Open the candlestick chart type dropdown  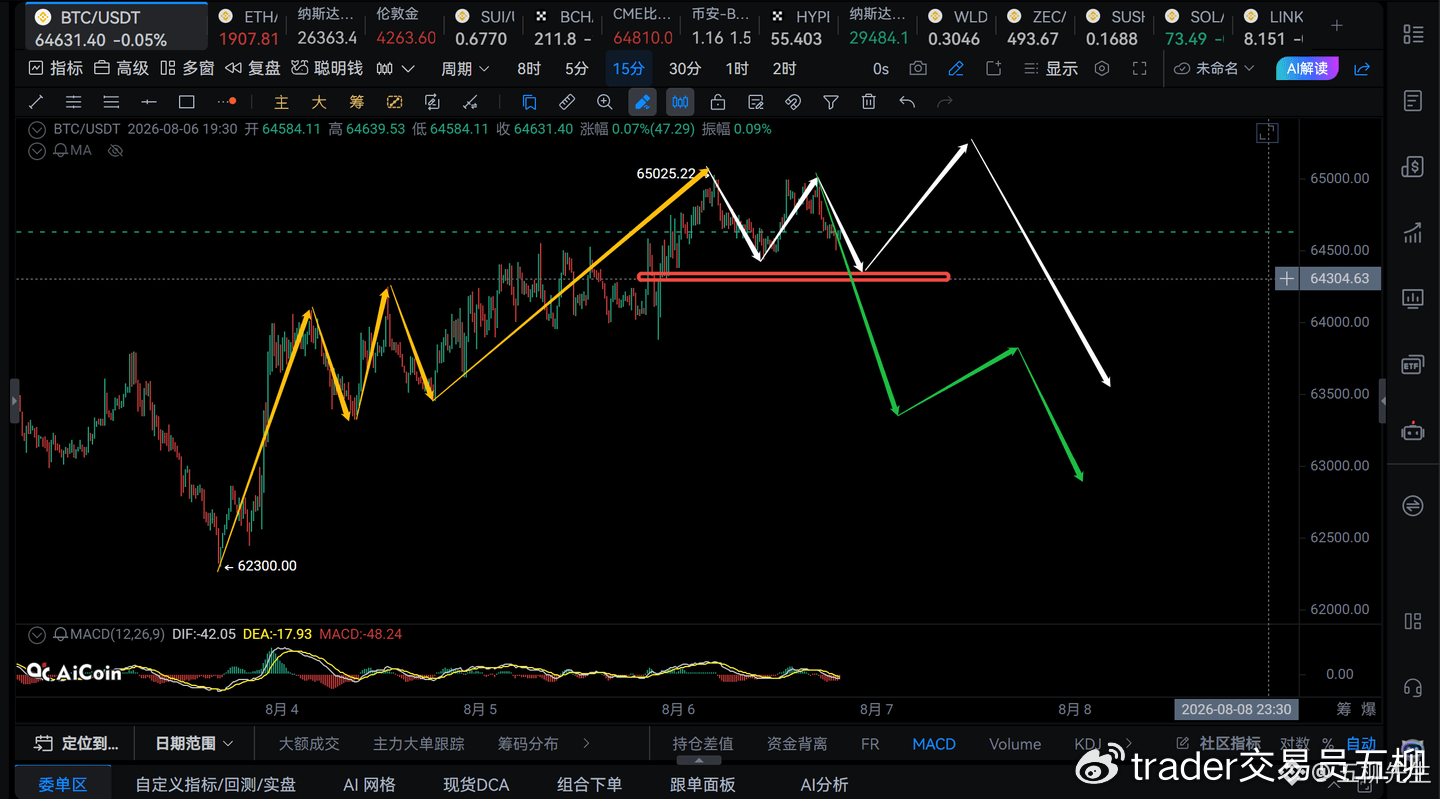pyautogui.click(x=395, y=68)
